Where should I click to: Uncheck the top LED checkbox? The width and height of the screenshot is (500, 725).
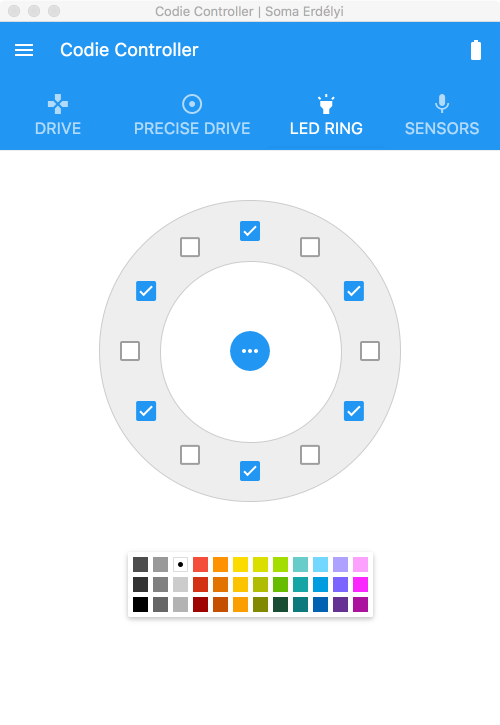(250, 231)
